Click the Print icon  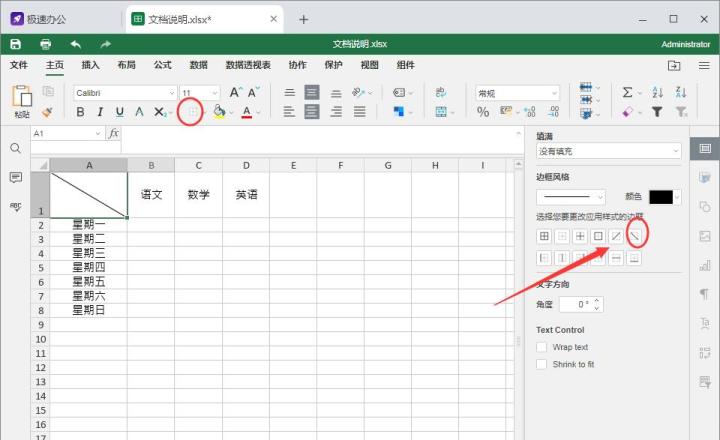tap(45, 44)
